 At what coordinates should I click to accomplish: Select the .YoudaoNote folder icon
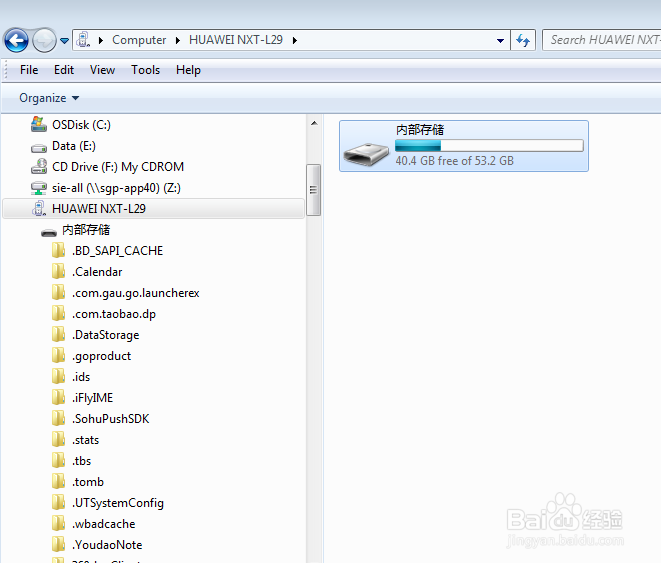click(x=59, y=544)
